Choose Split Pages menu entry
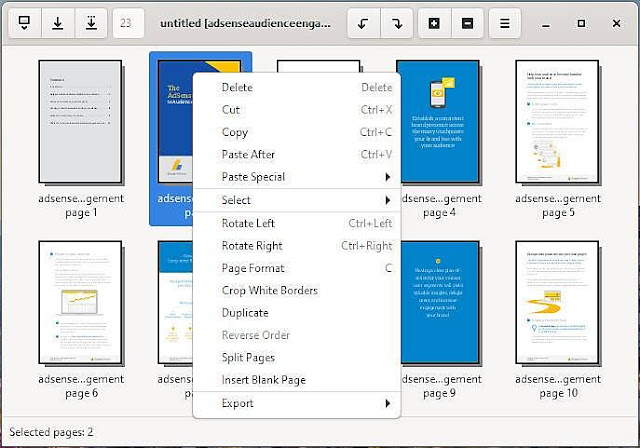The height and width of the screenshot is (448, 640). coord(297,357)
